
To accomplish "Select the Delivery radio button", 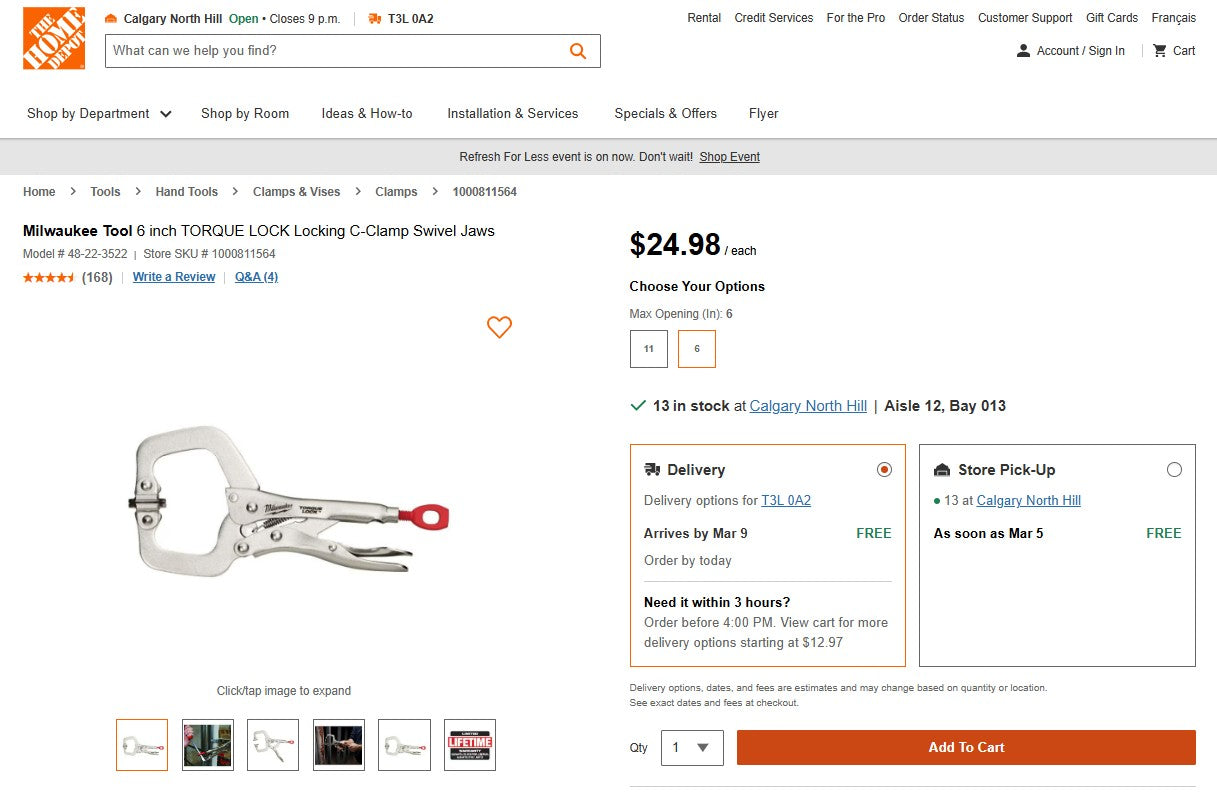I will pyautogui.click(x=884, y=468).
